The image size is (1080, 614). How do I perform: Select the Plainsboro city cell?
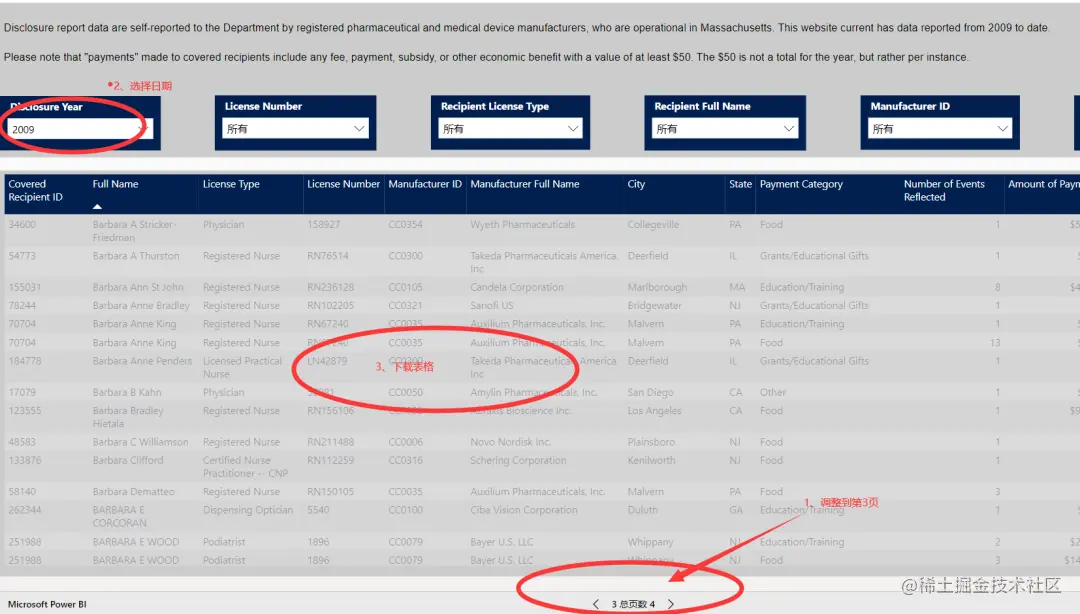(650, 442)
